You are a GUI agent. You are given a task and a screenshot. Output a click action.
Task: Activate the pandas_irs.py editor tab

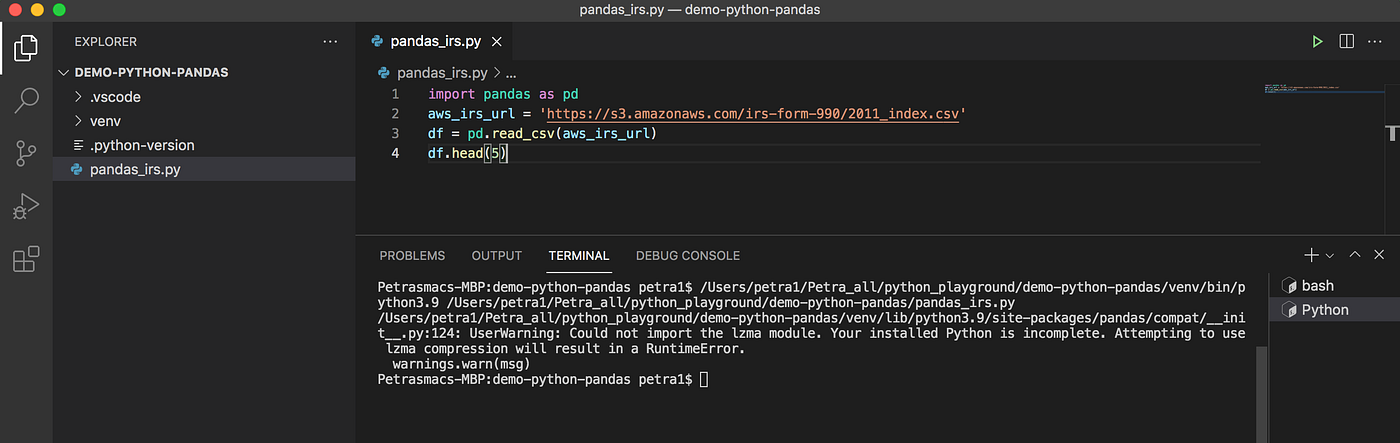[436, 42]
